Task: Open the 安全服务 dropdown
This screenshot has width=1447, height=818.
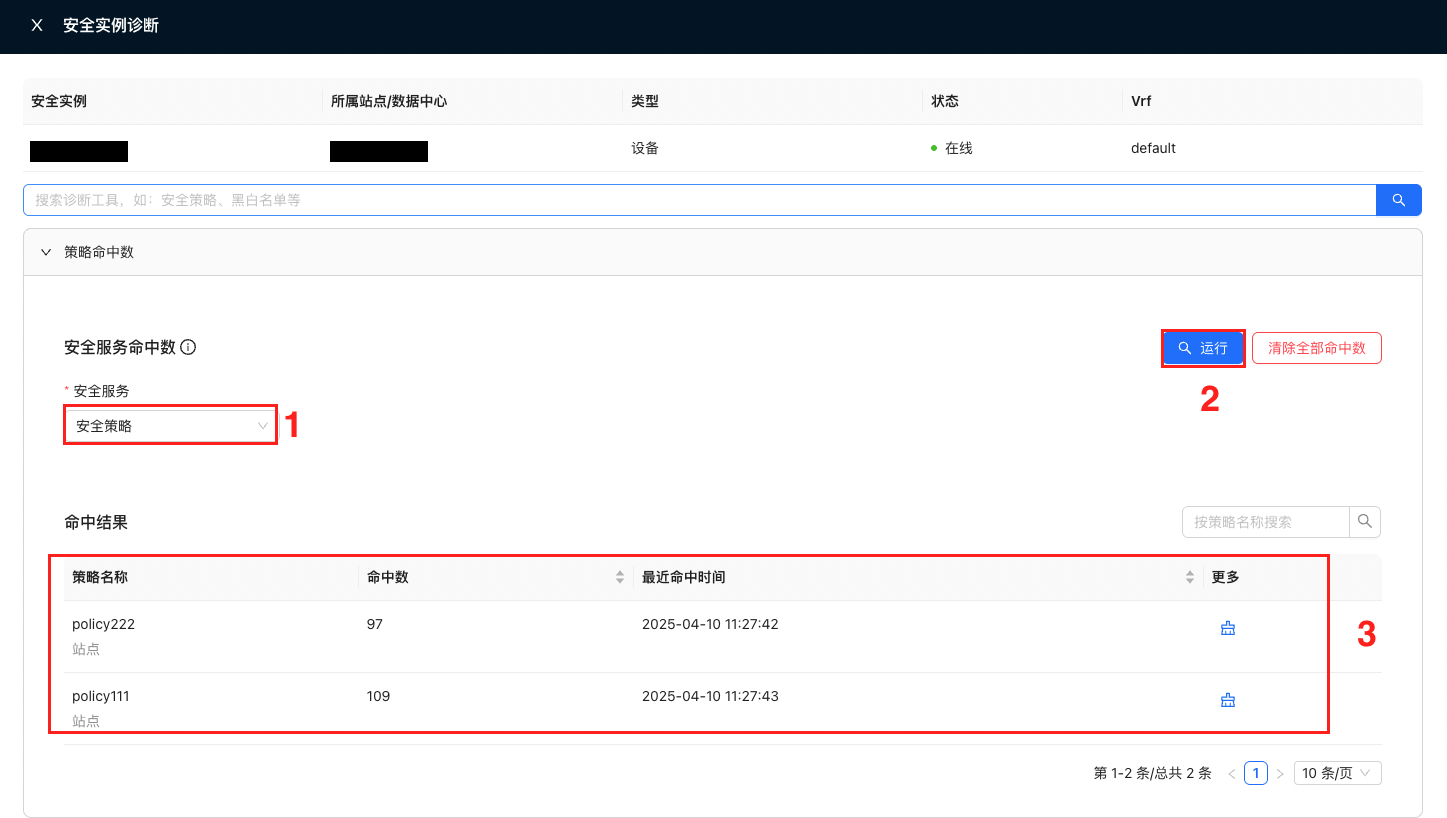Action: tap(170, 426)
